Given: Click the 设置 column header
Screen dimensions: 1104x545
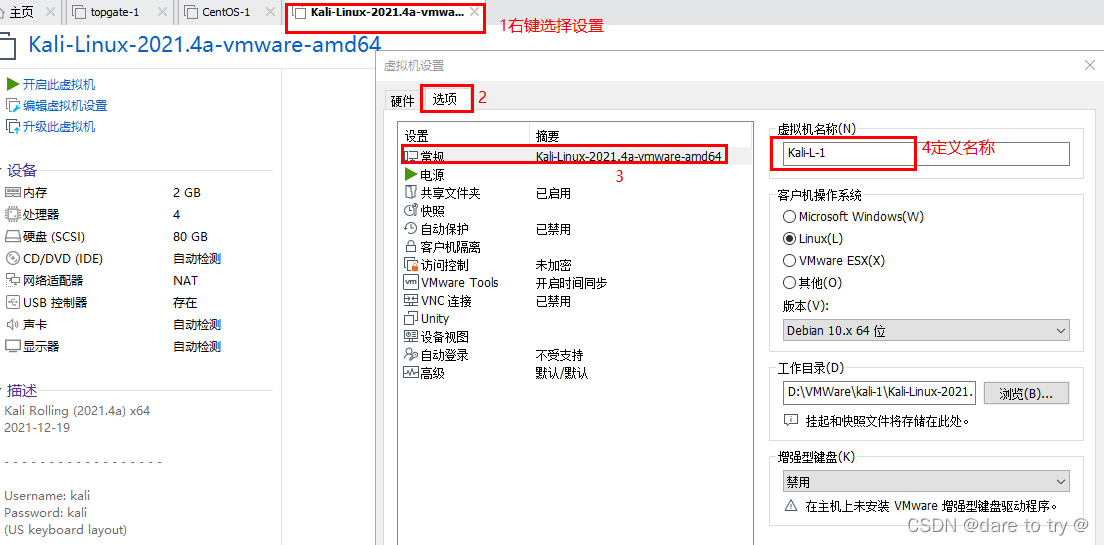Looking at the screenshot, I should click(417, 136).
